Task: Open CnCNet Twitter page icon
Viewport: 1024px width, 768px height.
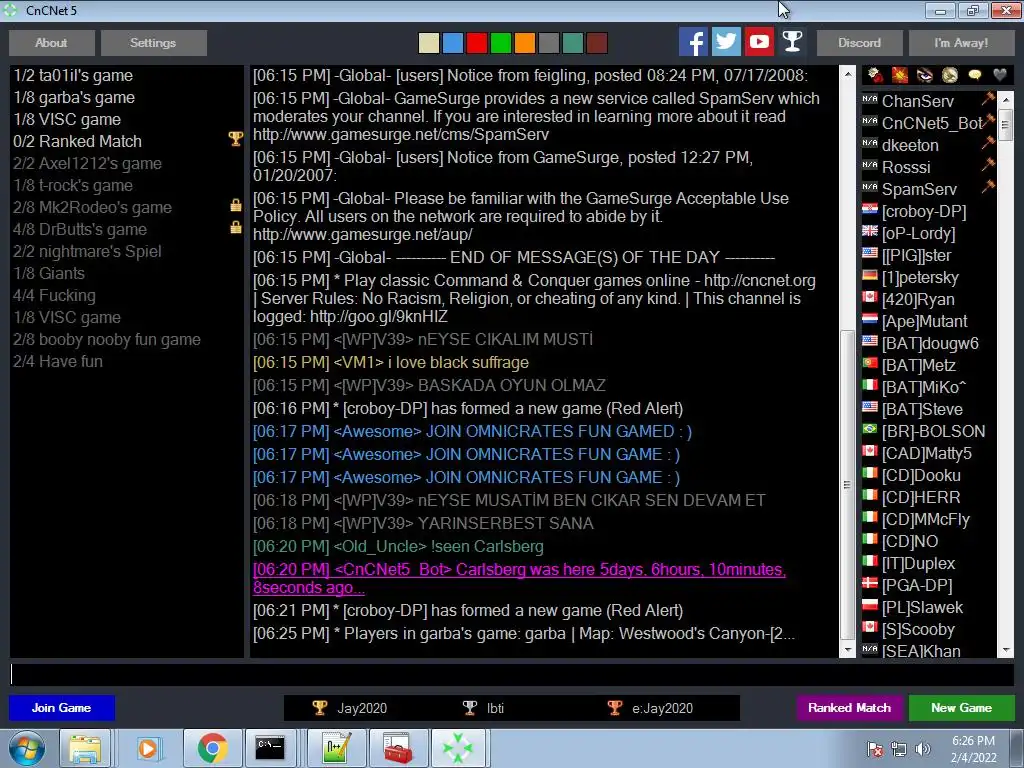Action: click(x=726, y=42)
